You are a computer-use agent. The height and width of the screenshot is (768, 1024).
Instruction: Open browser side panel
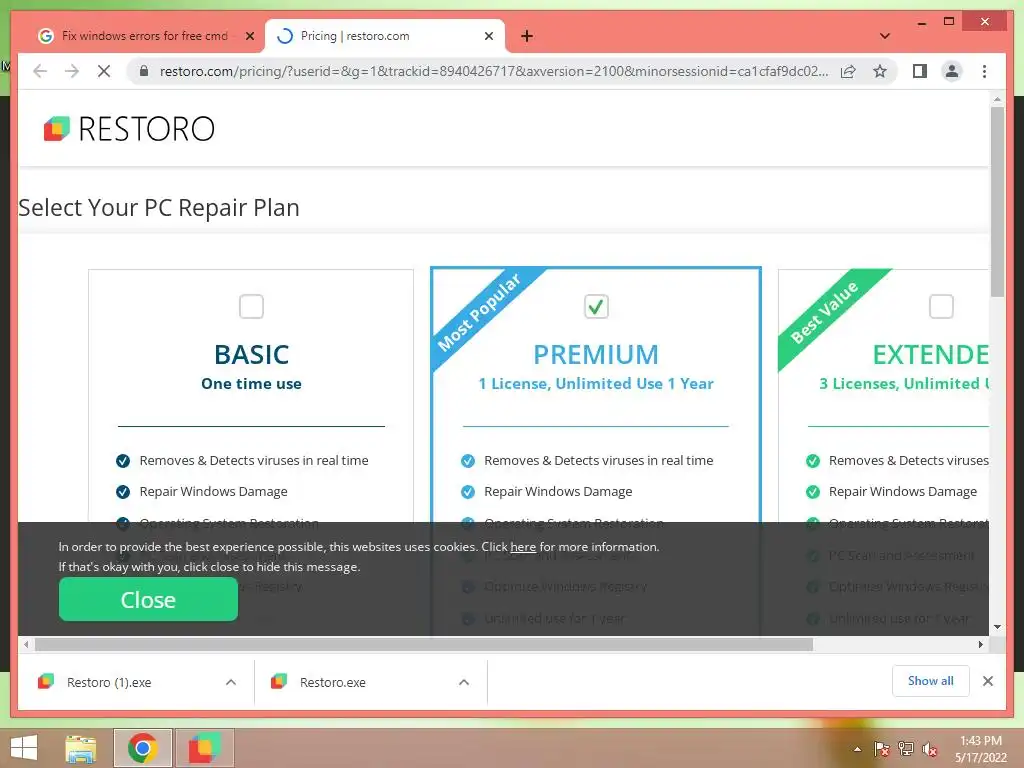point(920,71)
